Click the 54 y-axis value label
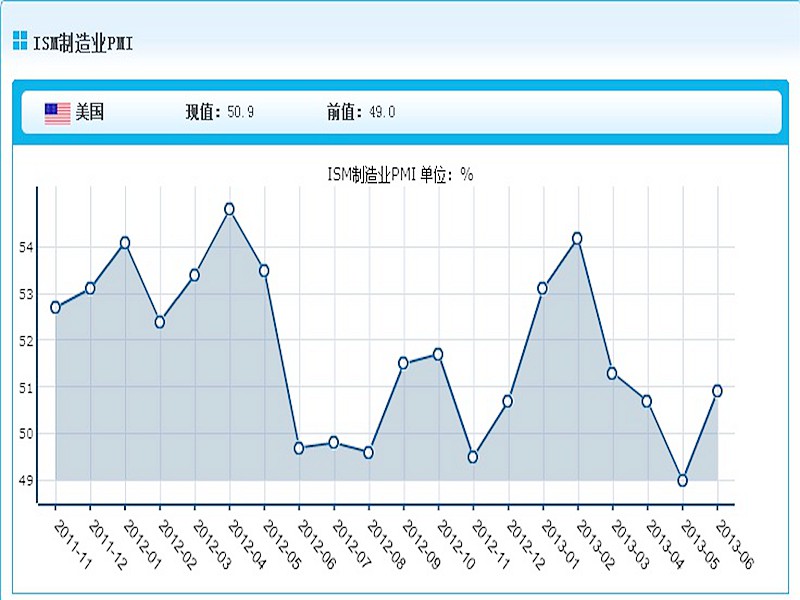 pyautogui.click(x=26, y=248)
